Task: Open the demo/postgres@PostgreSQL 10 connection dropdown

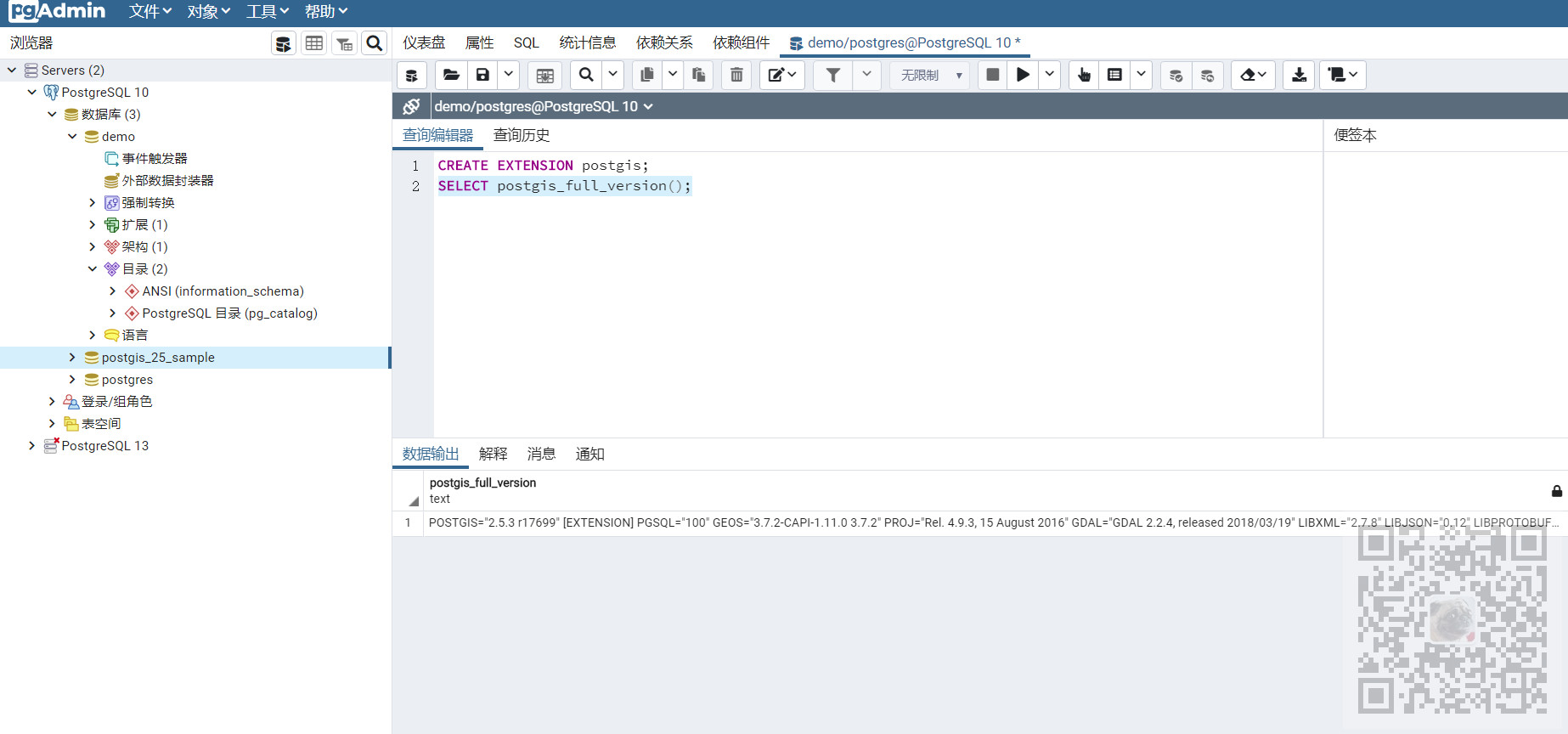Action: coord(544,106)
